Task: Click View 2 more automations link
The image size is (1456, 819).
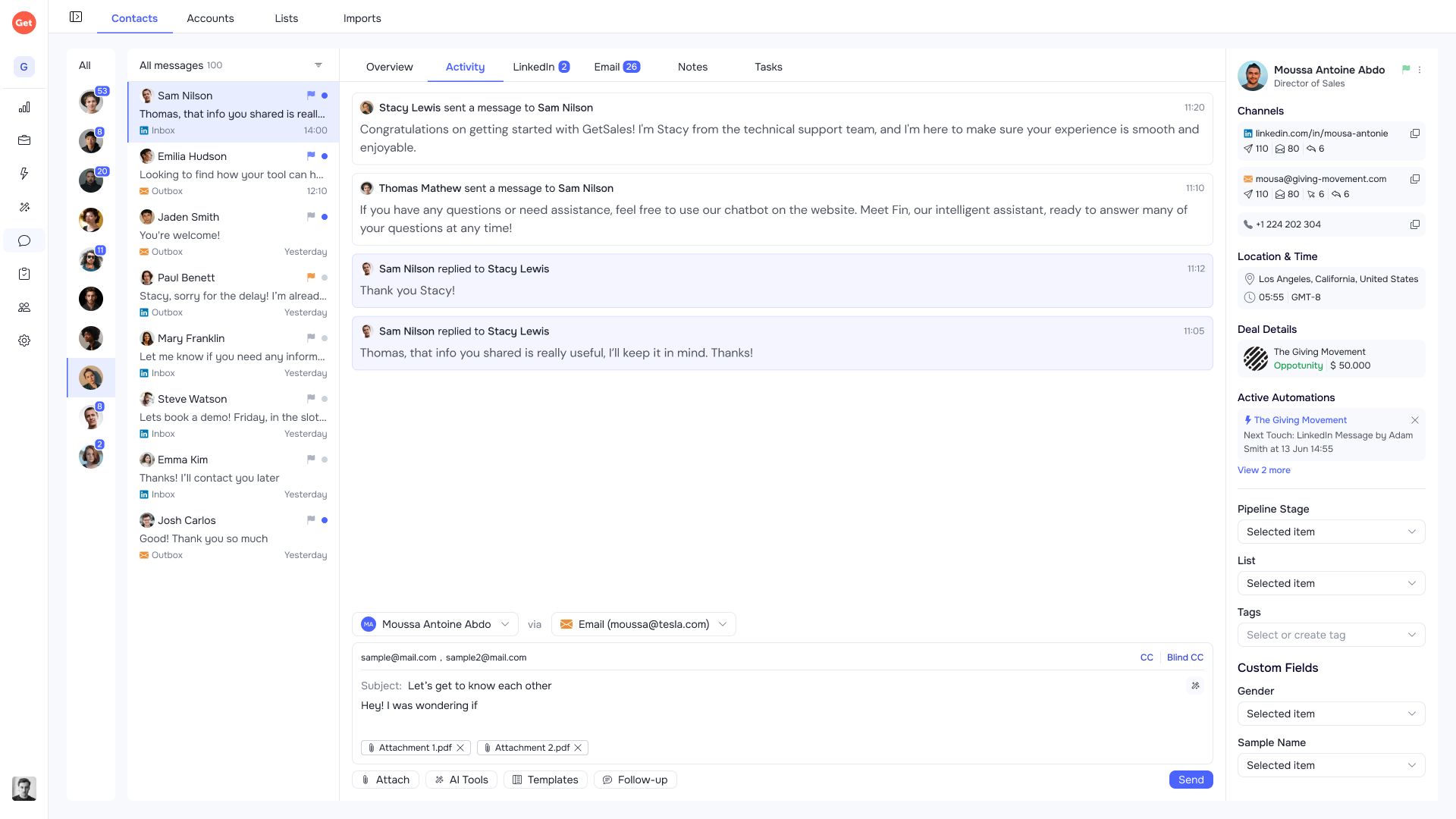Action: pos(1264,470)
